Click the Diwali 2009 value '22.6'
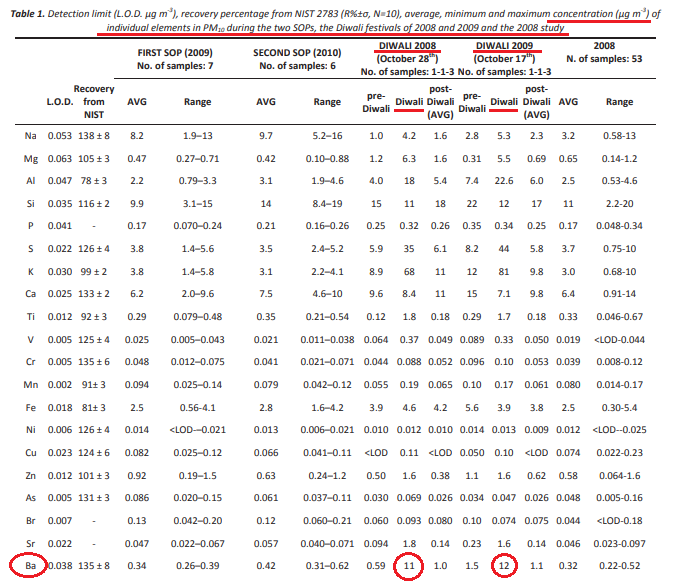 (504, 181)
